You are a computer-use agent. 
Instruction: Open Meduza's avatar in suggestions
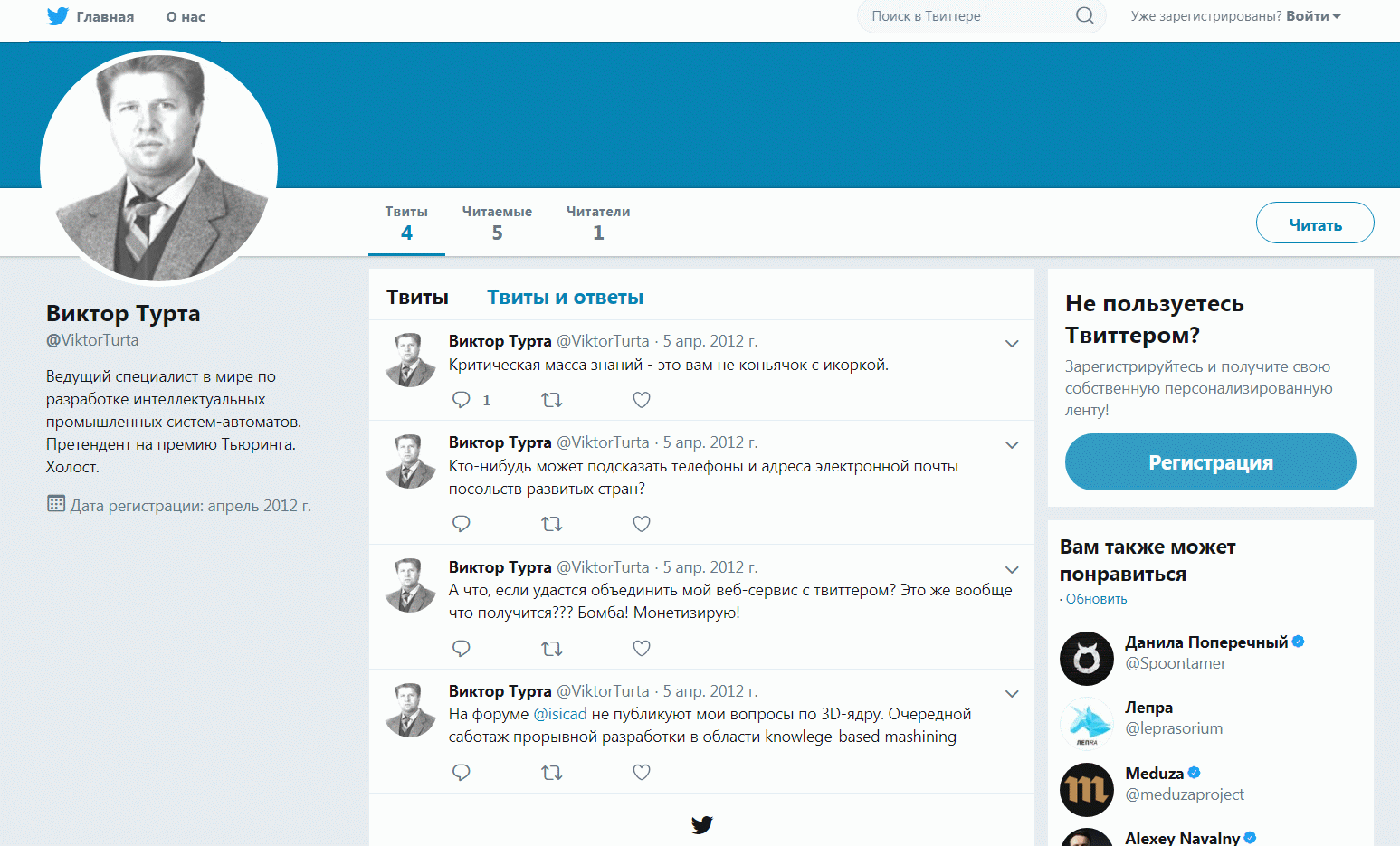(x=1087, y=790)
